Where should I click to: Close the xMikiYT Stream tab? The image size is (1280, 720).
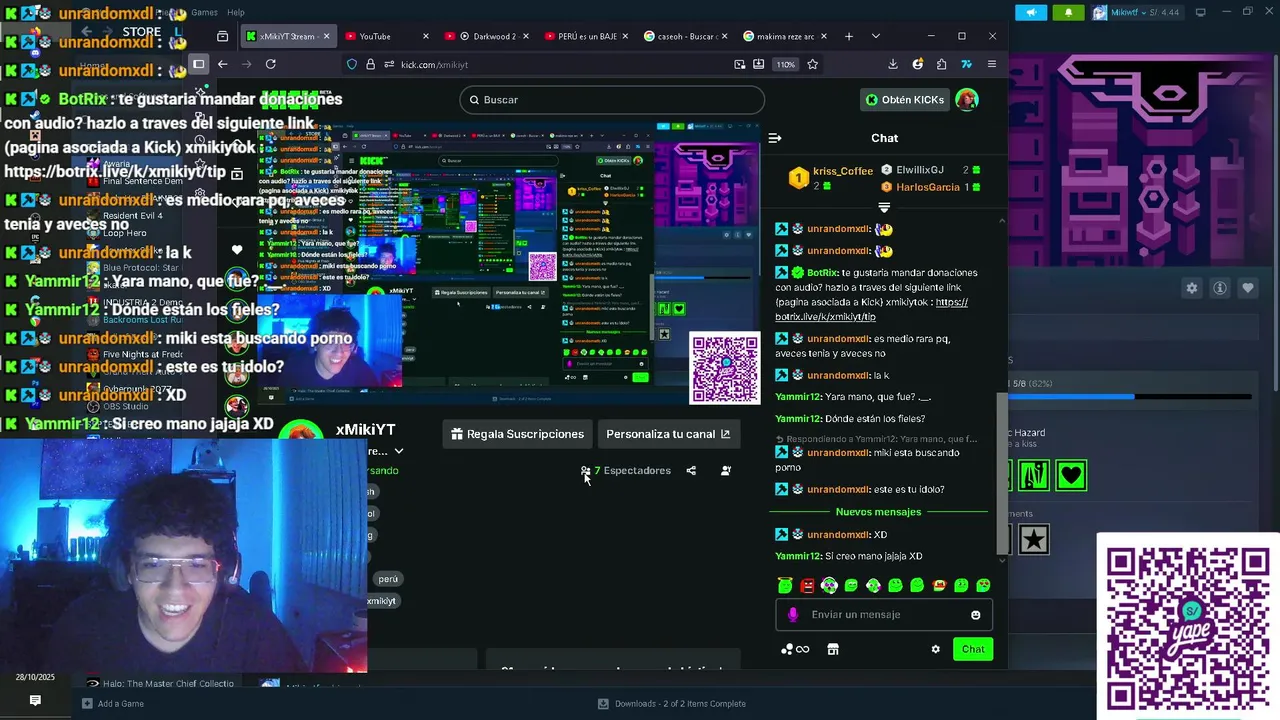[325, 36]
